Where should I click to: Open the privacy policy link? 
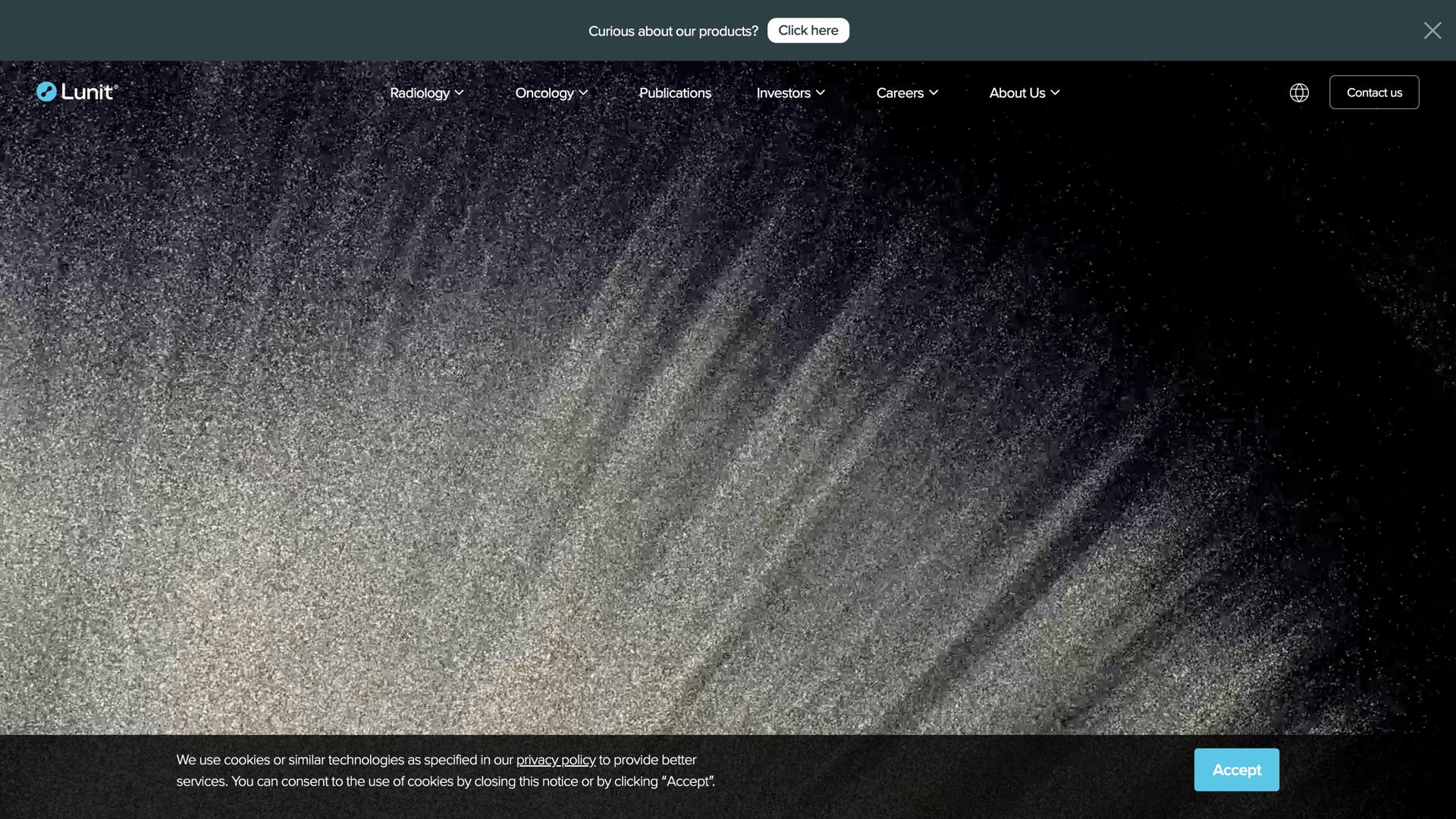click(556, 760)
